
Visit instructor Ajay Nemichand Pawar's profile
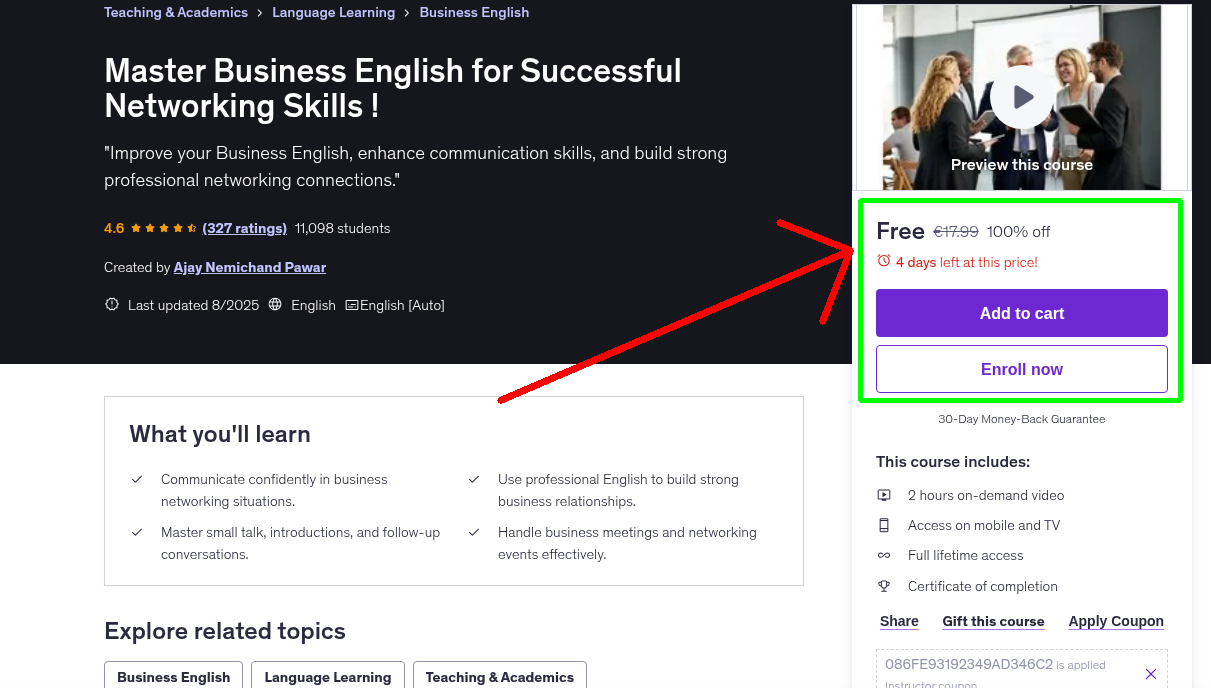pyautogui.click(x=249, y=267)
